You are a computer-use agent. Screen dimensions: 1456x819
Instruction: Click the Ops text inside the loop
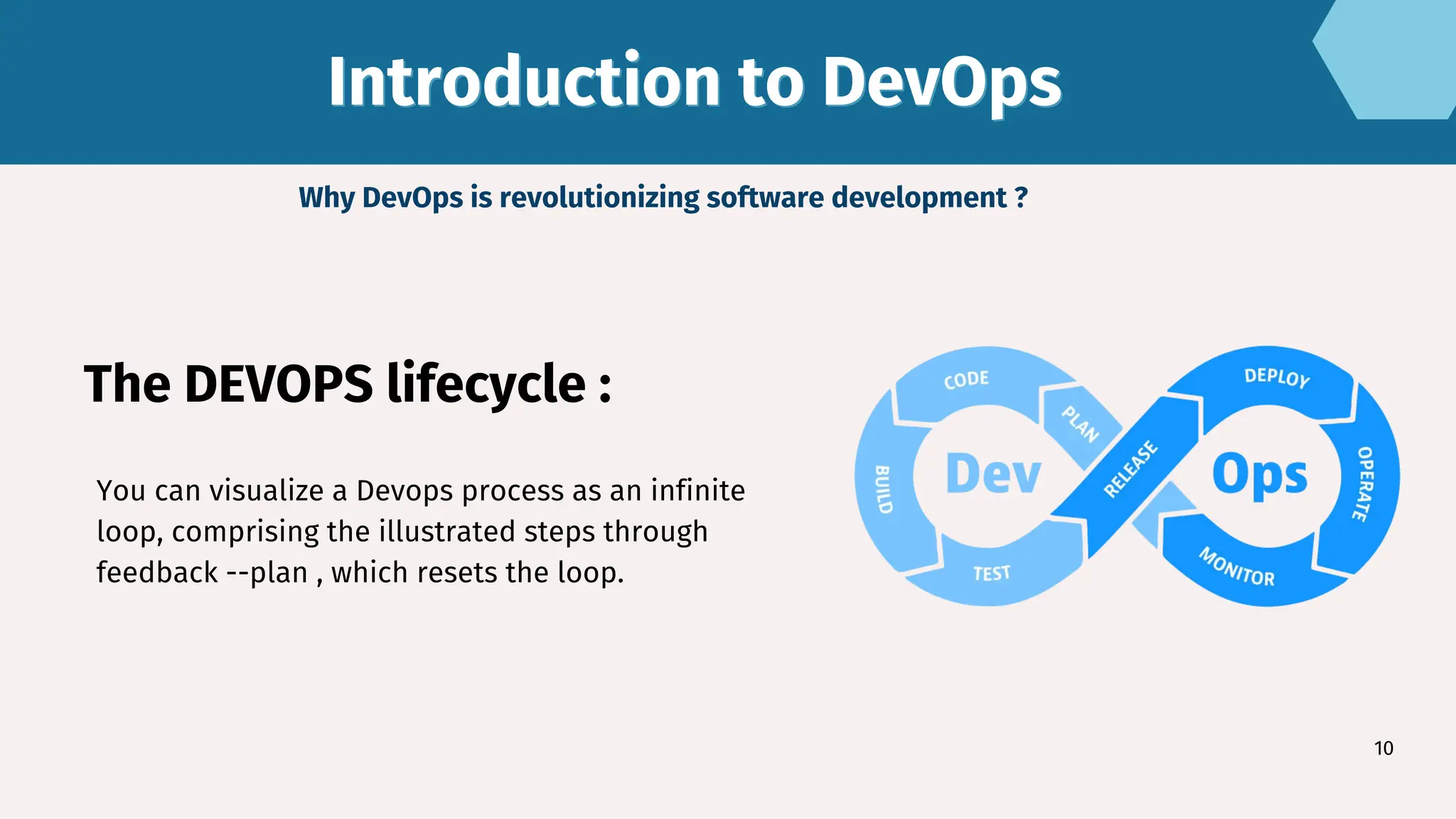tap(1260, 475)
